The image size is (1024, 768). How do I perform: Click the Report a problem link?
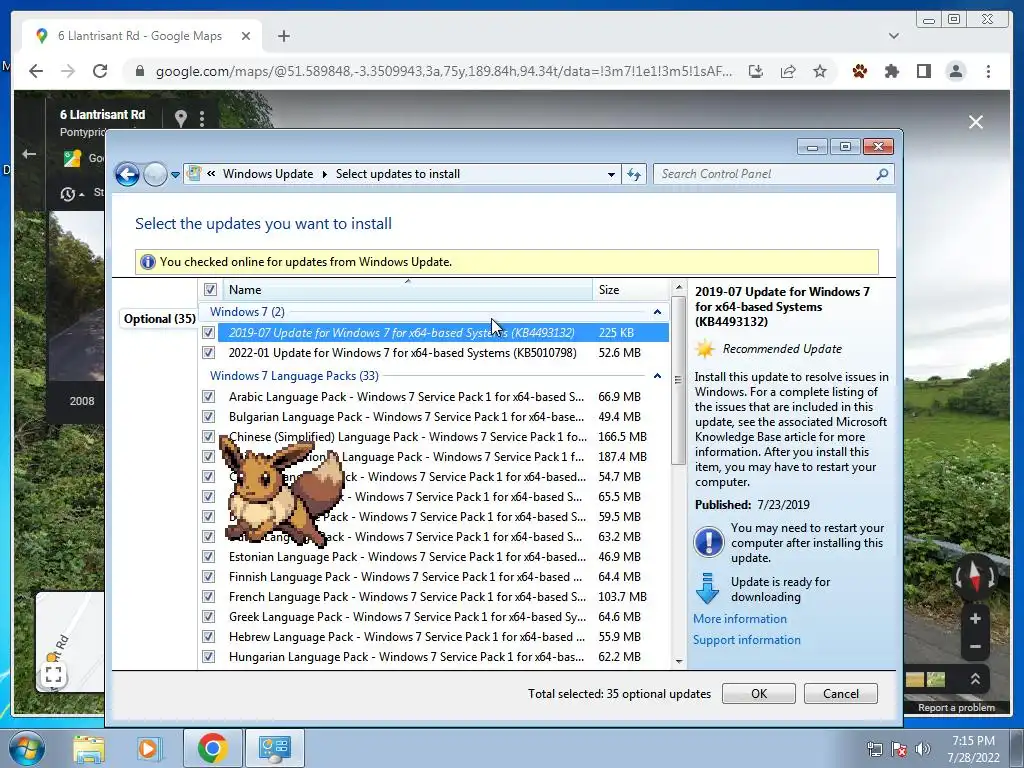pyautogui.click(x=956, y=708)
